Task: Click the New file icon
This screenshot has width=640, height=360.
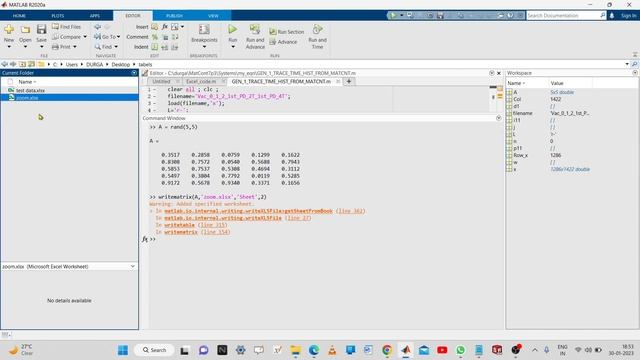Action: coord(9,30)
